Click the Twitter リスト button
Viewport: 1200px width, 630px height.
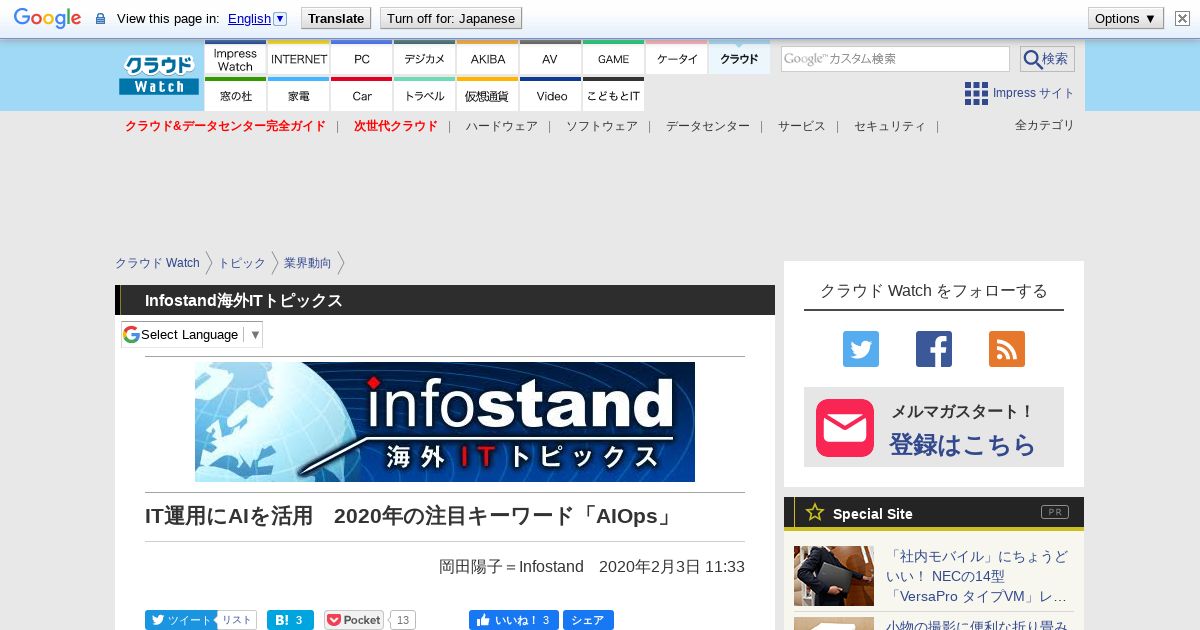click(x=236, y=620)
